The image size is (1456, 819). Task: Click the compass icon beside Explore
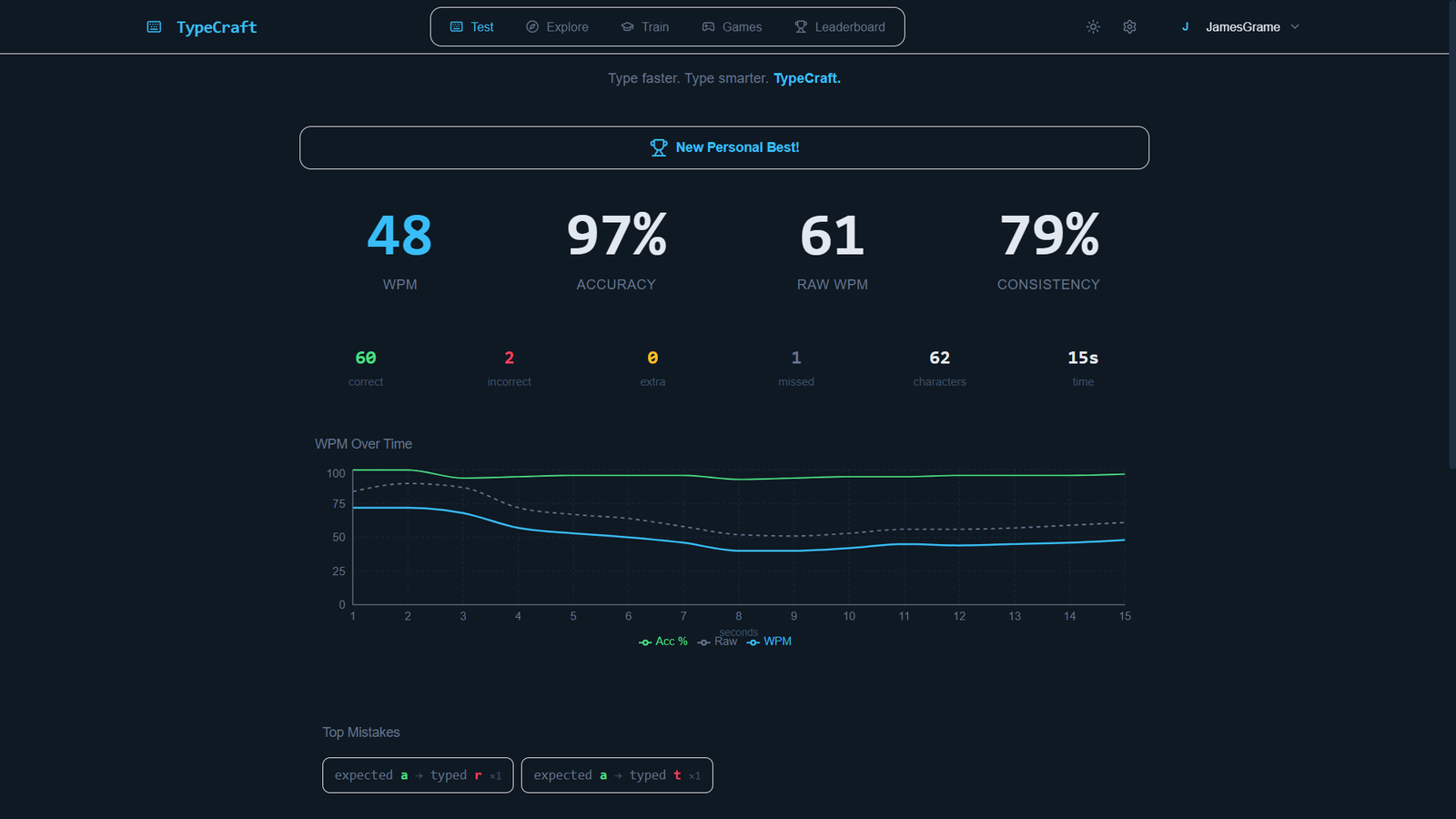pyautogui.click(x=532, y=27)
